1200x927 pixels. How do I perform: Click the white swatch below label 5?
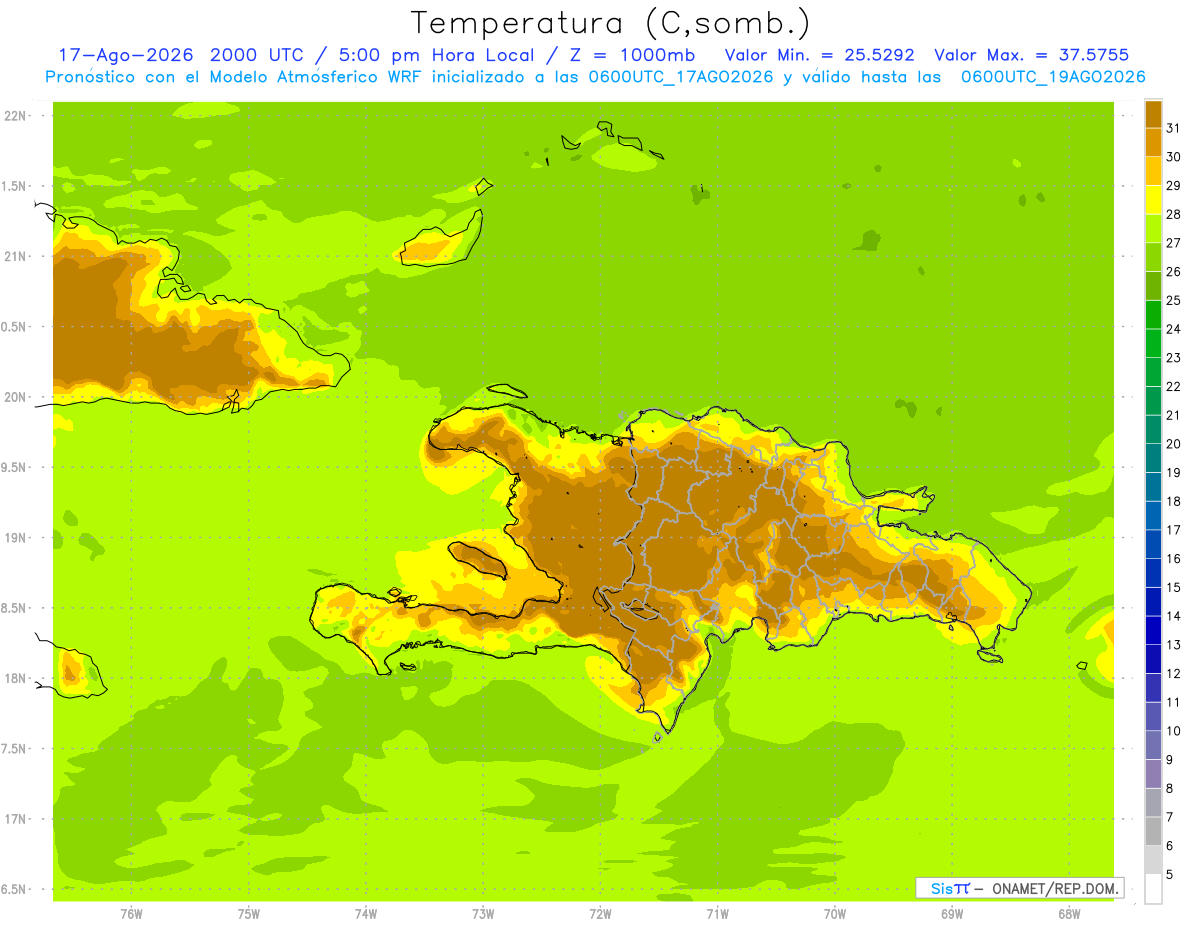tap(1153, 889)
